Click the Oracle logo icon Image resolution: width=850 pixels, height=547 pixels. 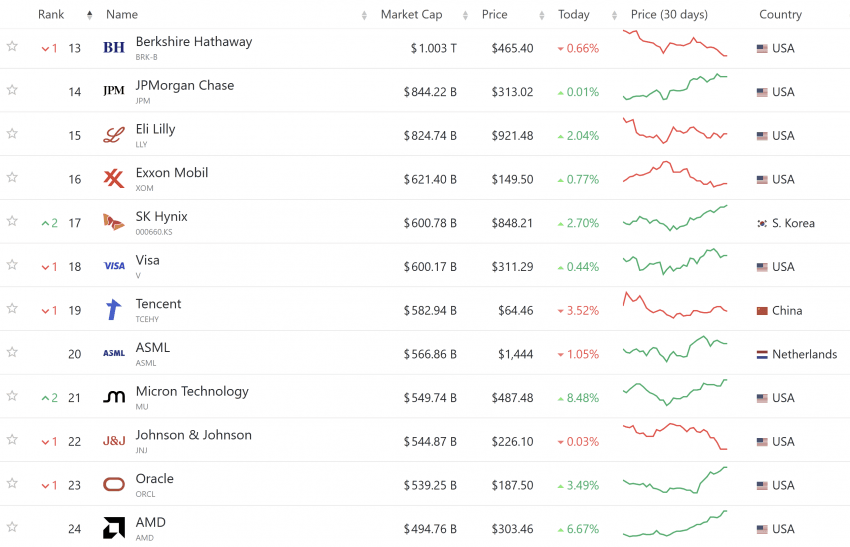point(114,484)
